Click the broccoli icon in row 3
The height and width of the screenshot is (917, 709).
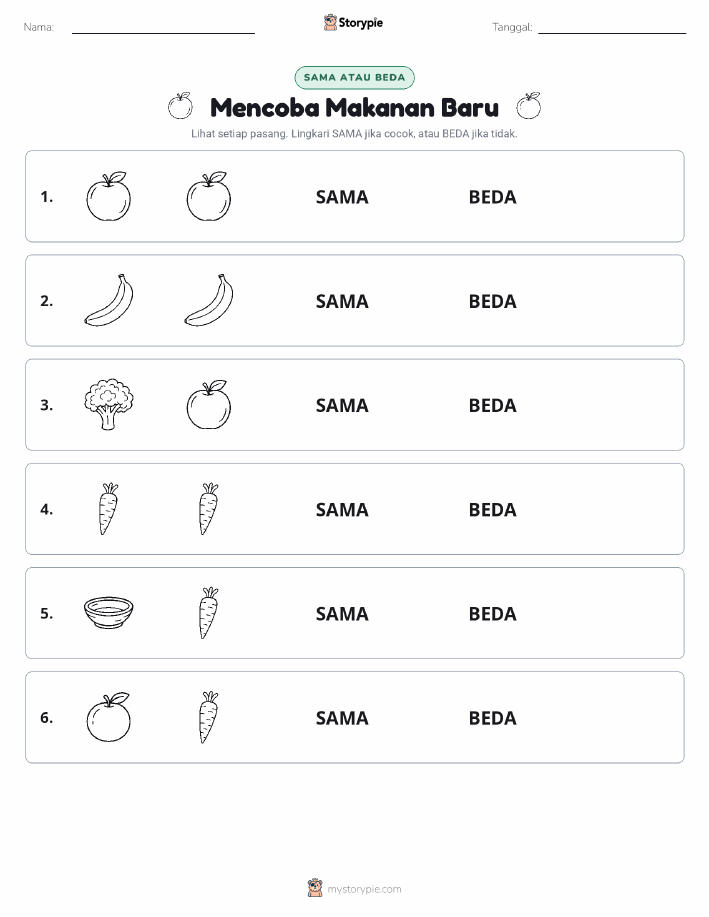pos(109,405)
